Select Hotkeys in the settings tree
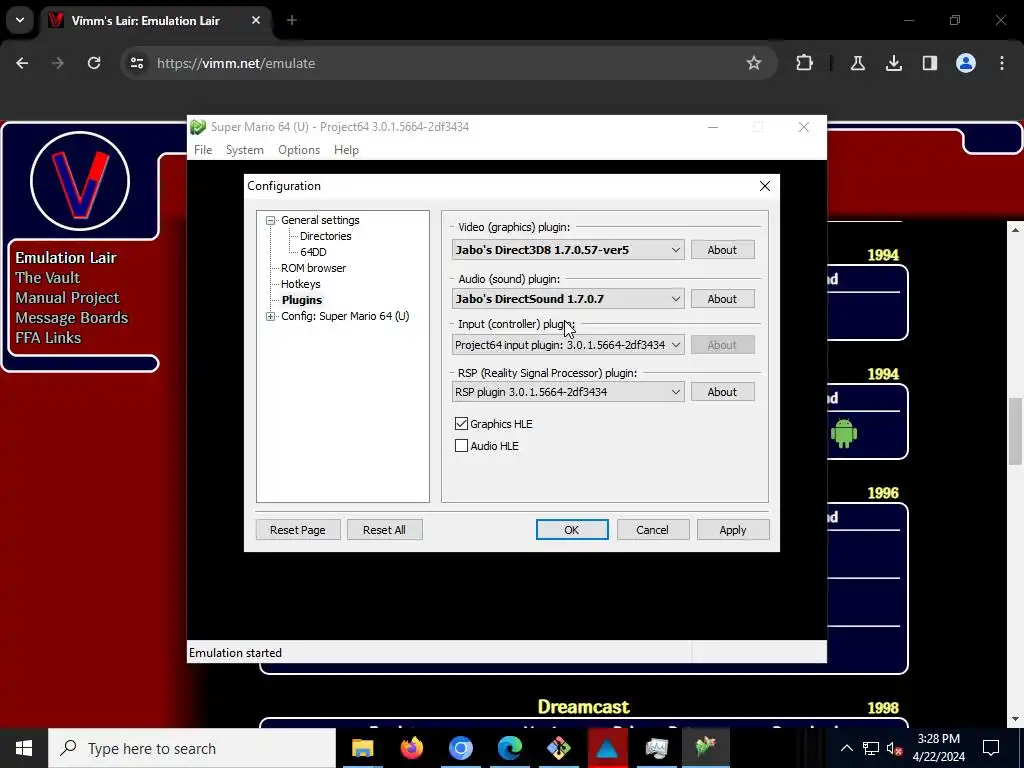 300,284
